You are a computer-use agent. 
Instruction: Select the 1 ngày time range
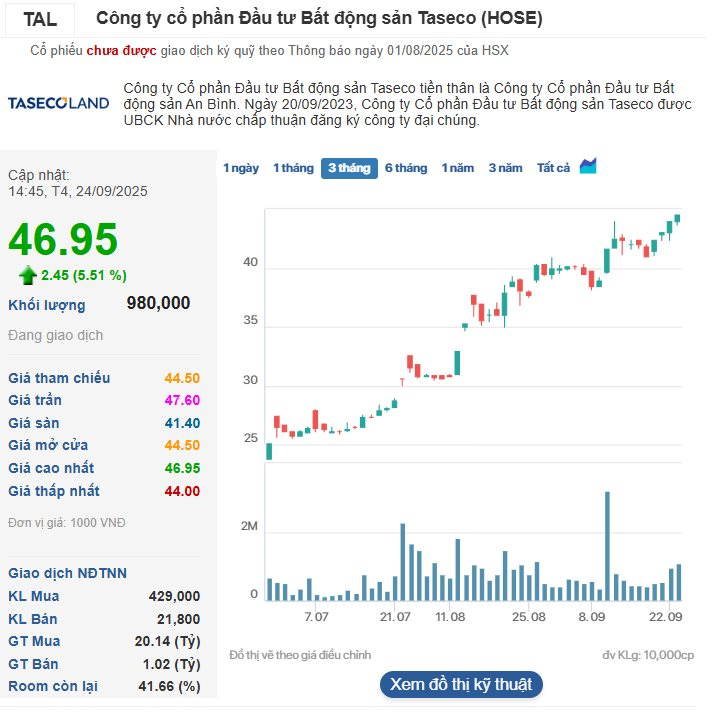(241, 168)
